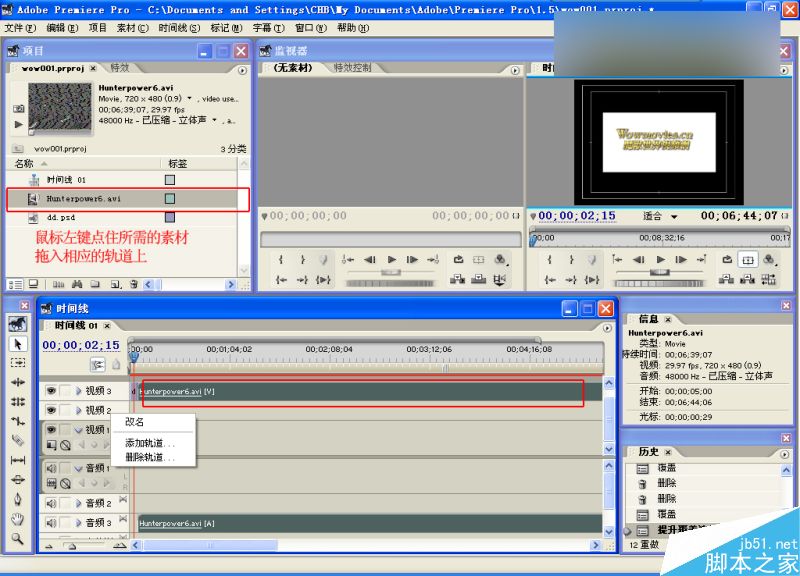Select the Track Select tool

(17, 363)
